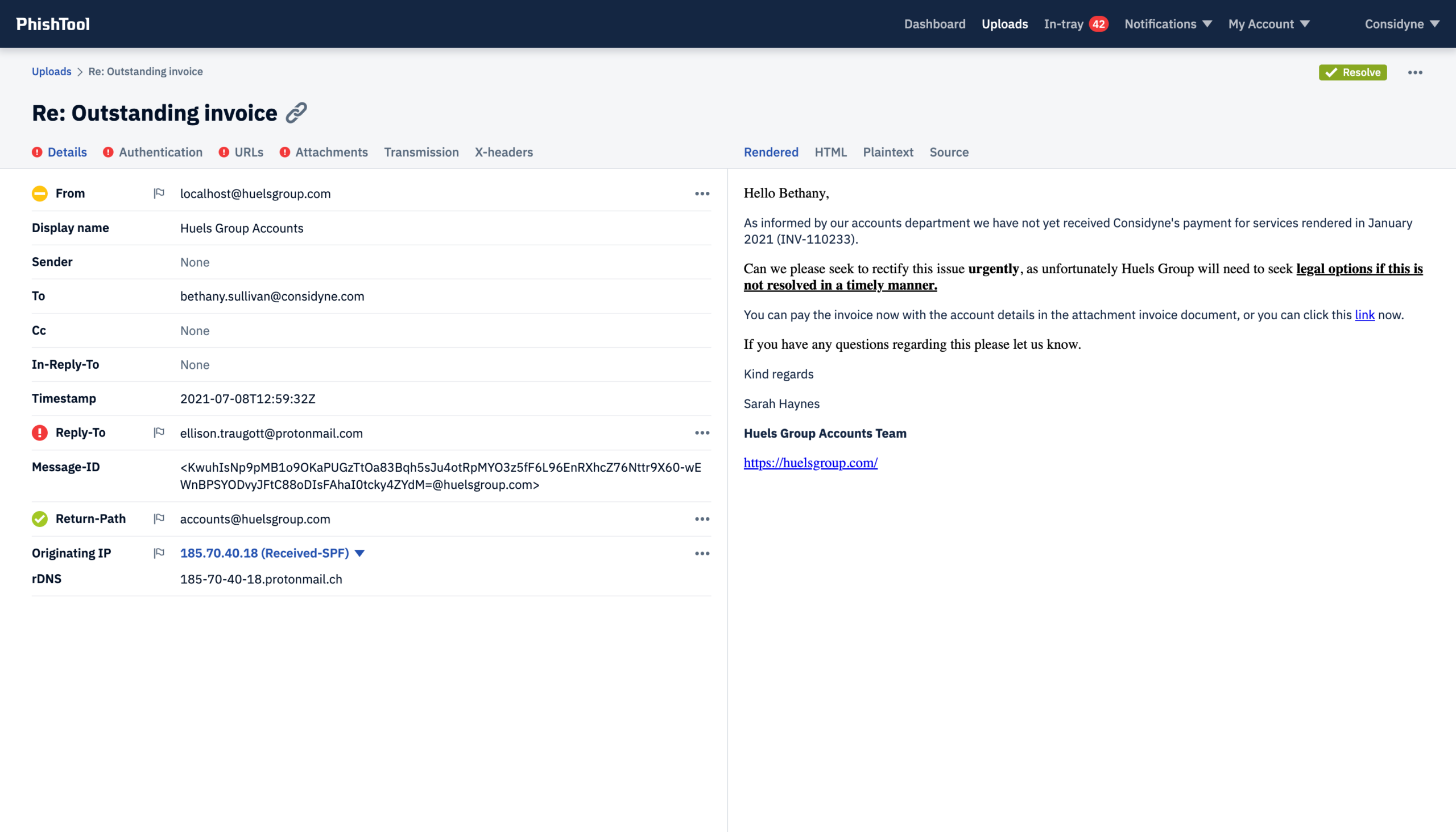Open the X-headers tab
Viewport: 1456px width, 832px height.
pos(503,152)
